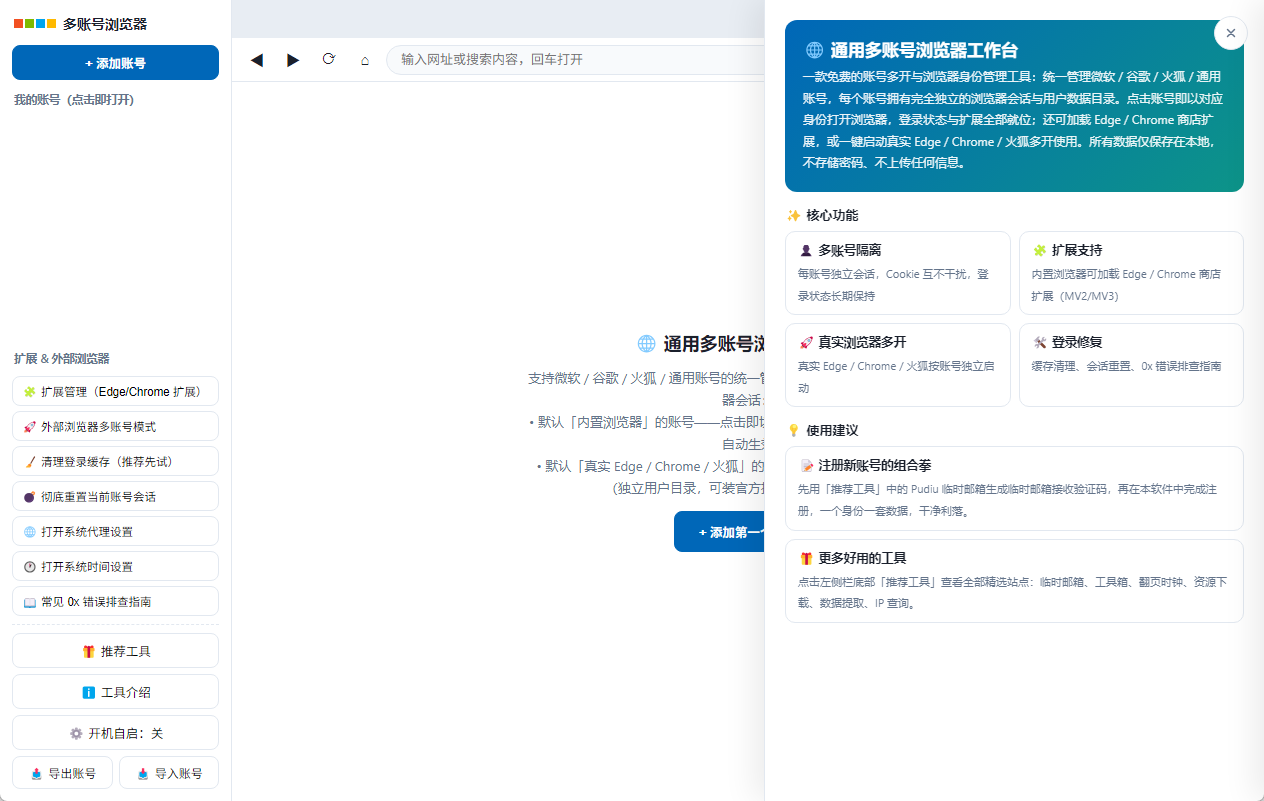The width and height of the screenshot is (1264, 801).
Task: View 常见 0x 错误排查指南
Action: tap(115, 601)
